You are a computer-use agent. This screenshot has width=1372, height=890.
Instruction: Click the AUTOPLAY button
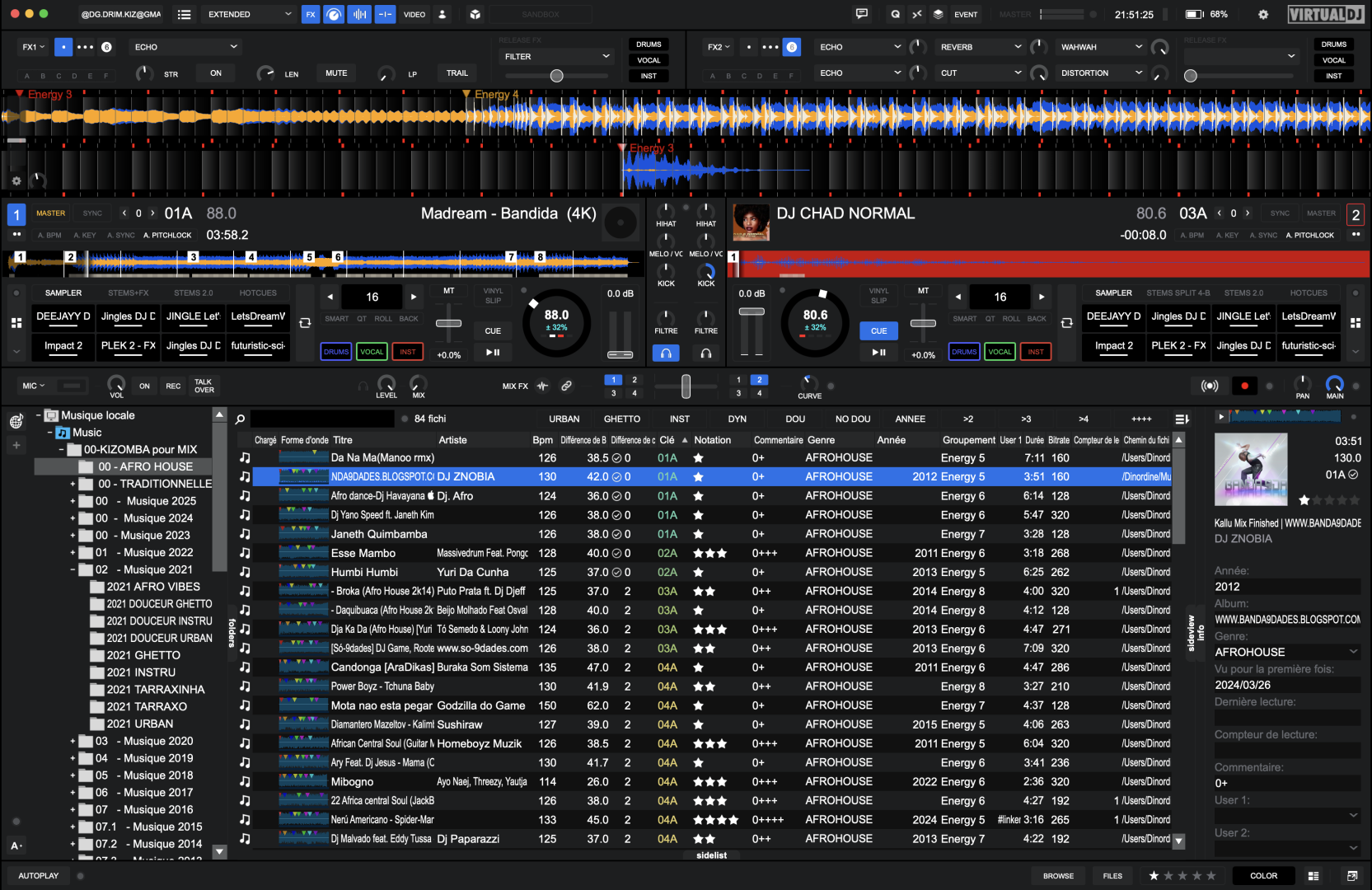pyautogui.click(x=39, y=876)
